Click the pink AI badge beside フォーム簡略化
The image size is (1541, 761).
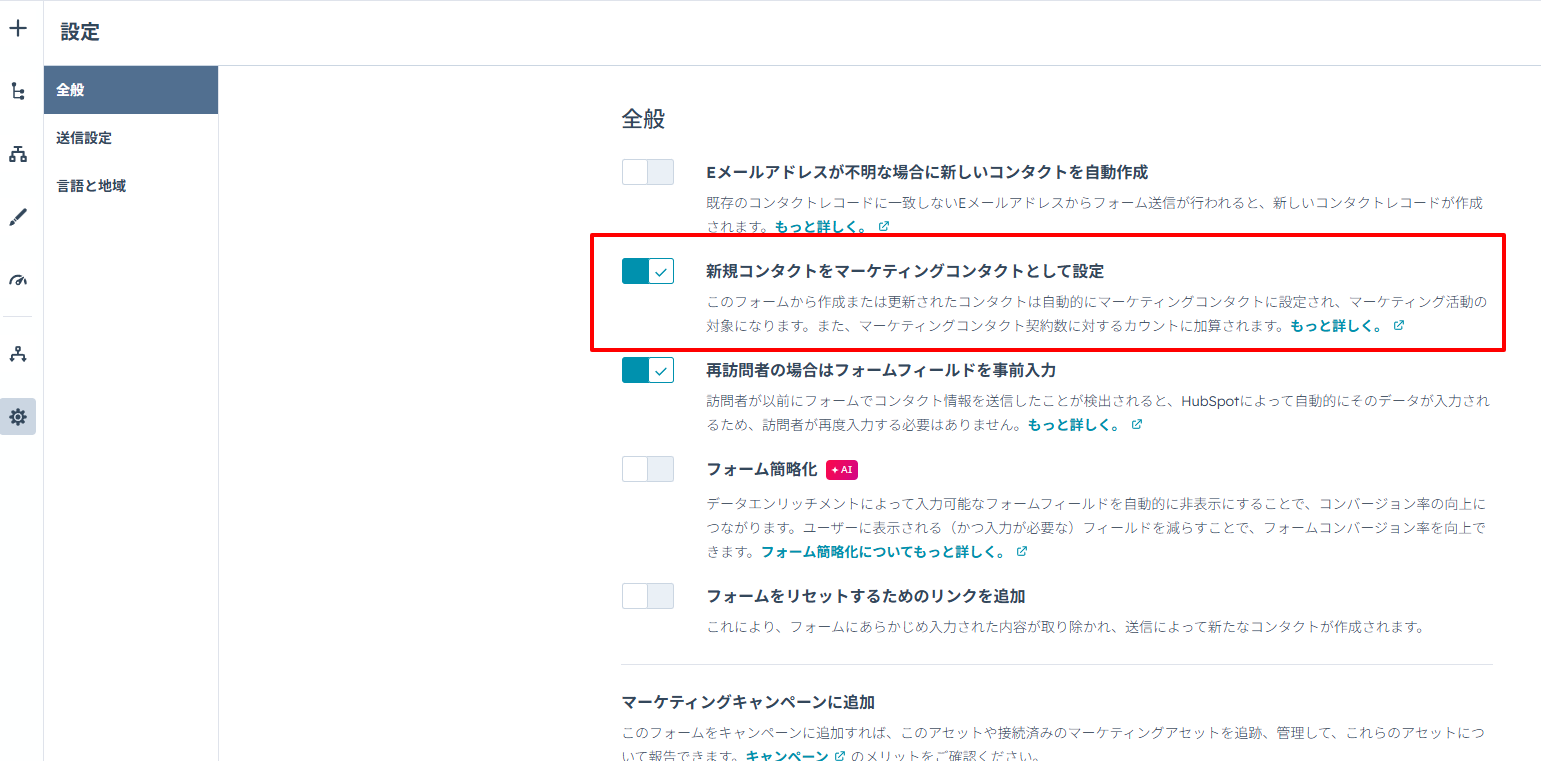[842, 470]
